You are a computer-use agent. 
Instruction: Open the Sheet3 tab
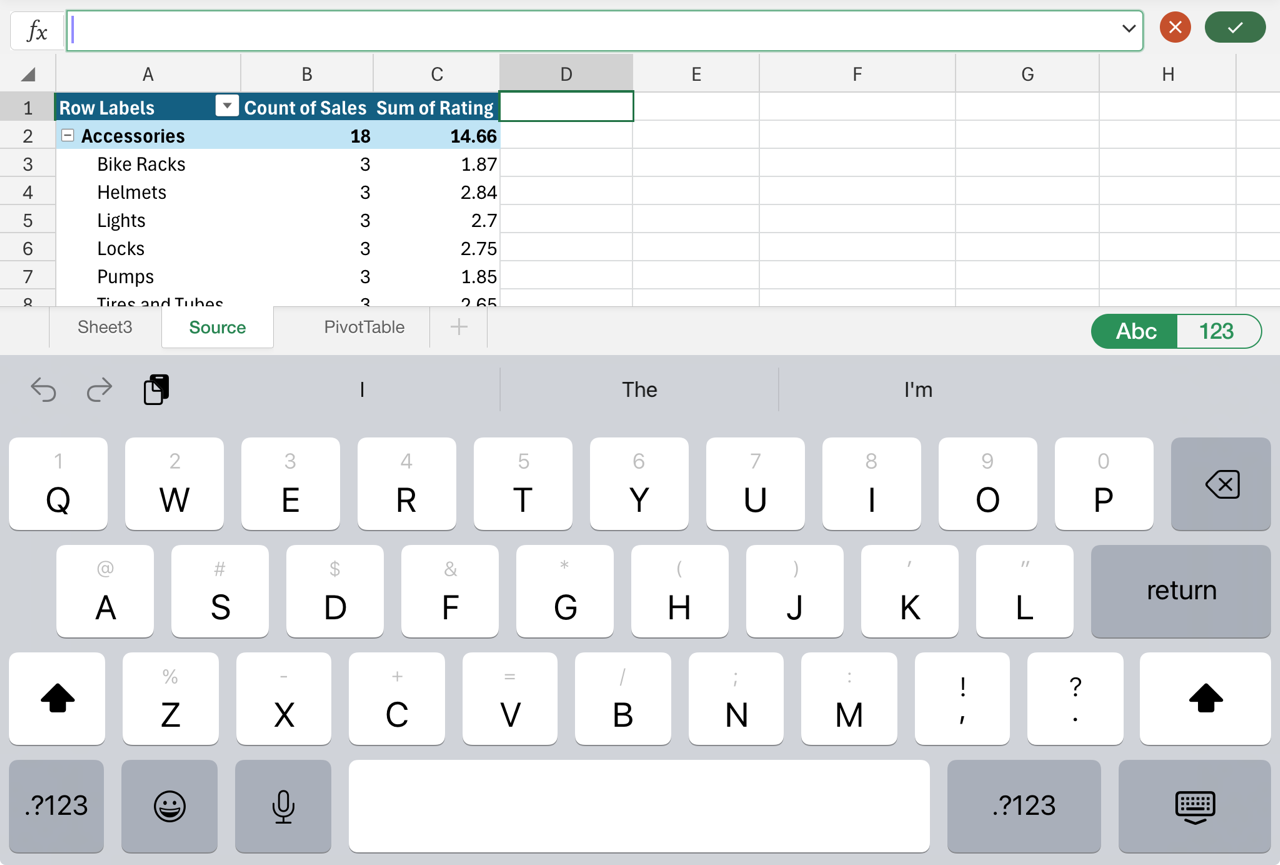105,327
